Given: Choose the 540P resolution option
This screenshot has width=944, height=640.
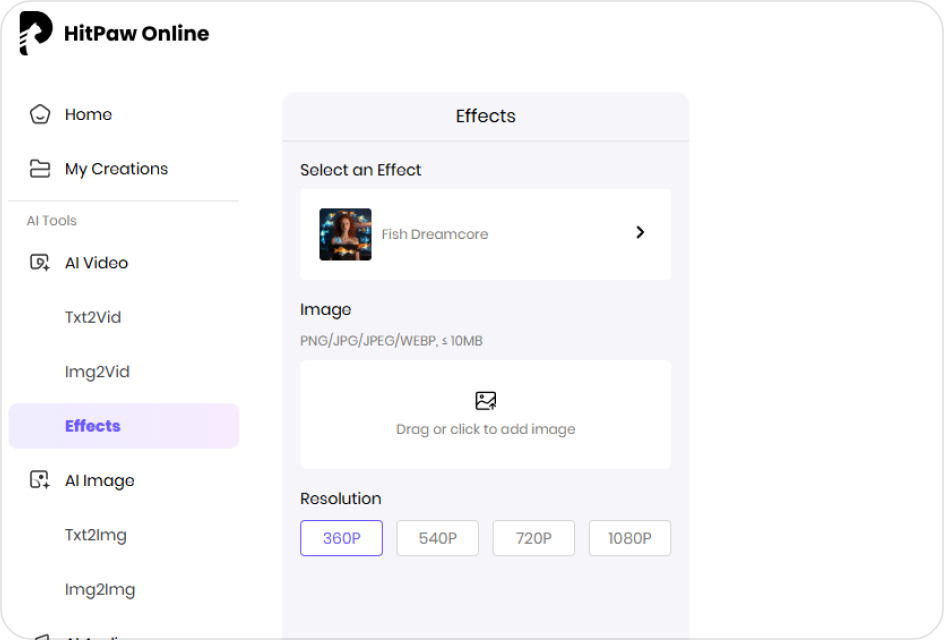Looking at the screenshot, I should click(x=438, y=538).
